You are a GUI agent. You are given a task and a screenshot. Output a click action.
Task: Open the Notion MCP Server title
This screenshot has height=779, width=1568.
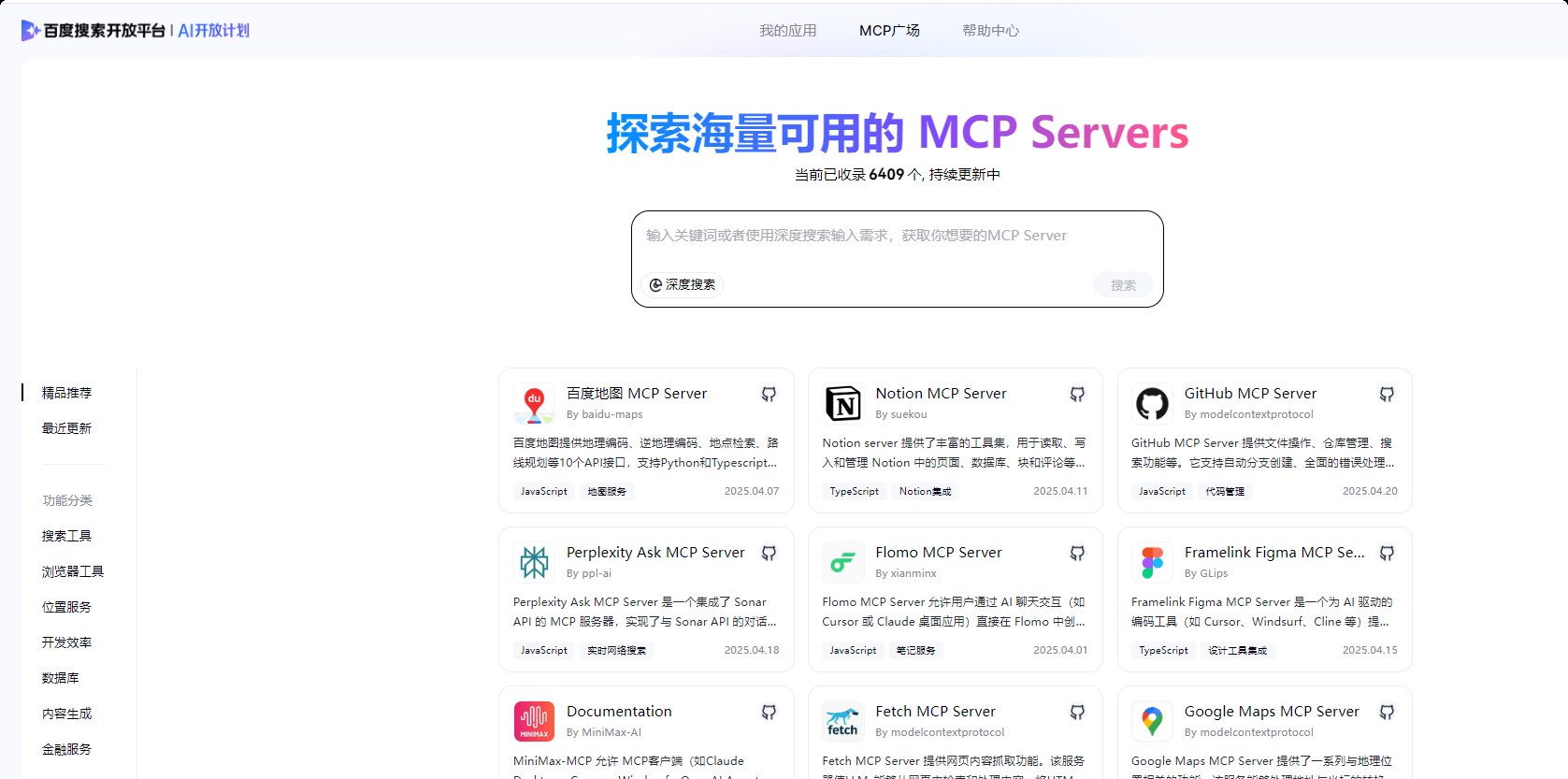click(941, 394)
